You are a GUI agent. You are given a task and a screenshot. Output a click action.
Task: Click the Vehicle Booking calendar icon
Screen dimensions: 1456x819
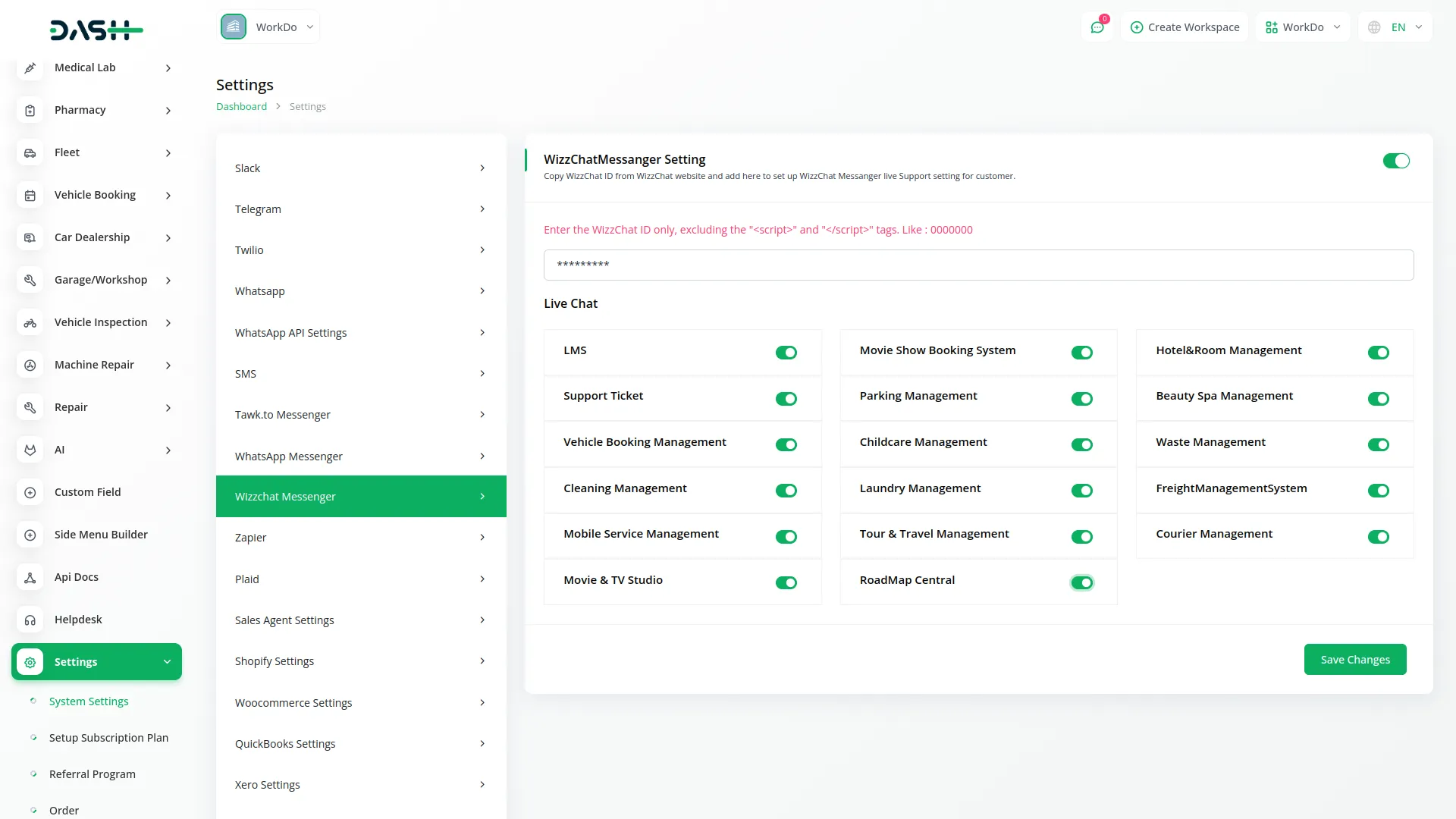point(30,195)
